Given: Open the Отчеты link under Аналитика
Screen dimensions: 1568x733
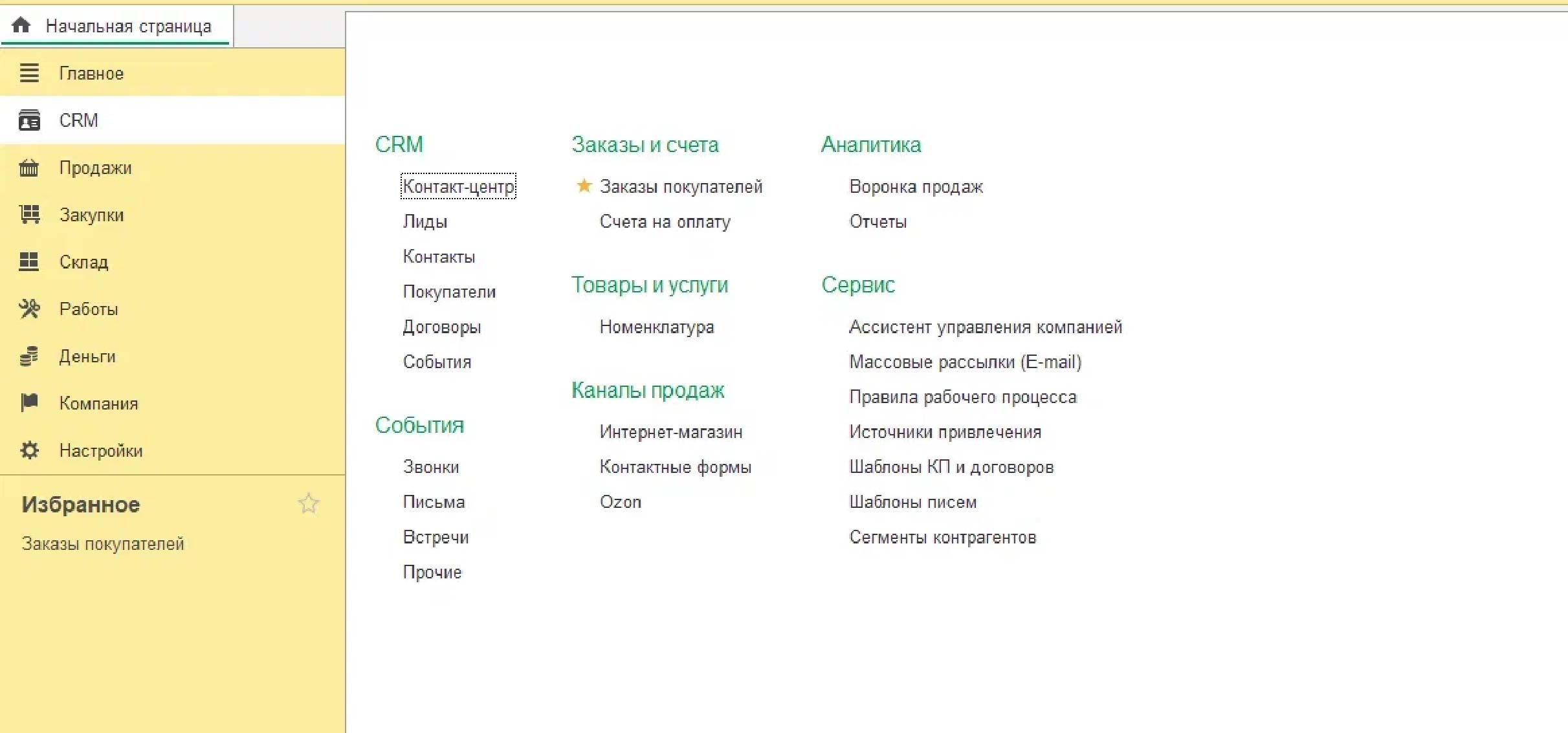Looking at the screenshot, I should point(878,221).
